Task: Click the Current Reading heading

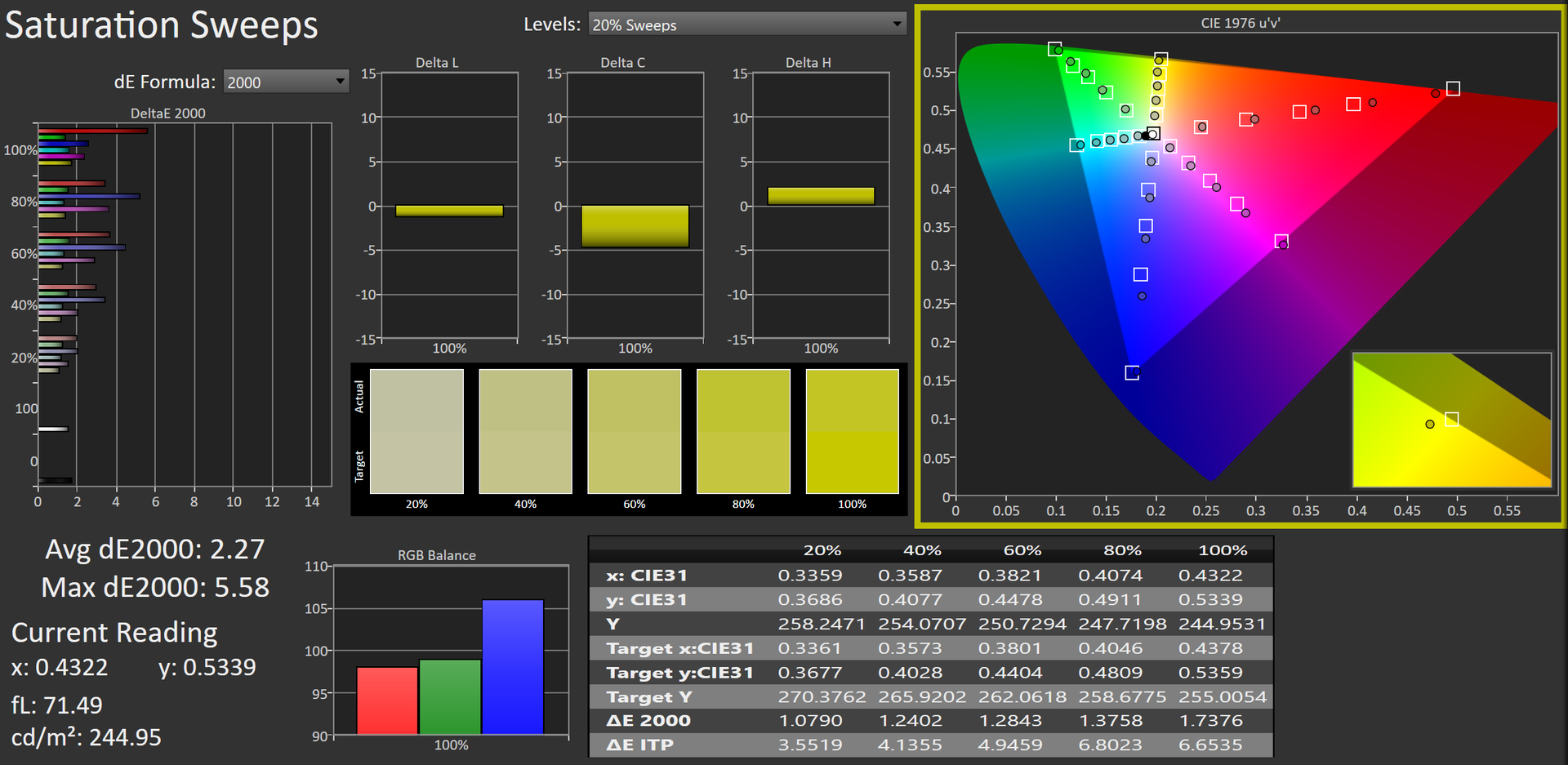Action: 114,633
